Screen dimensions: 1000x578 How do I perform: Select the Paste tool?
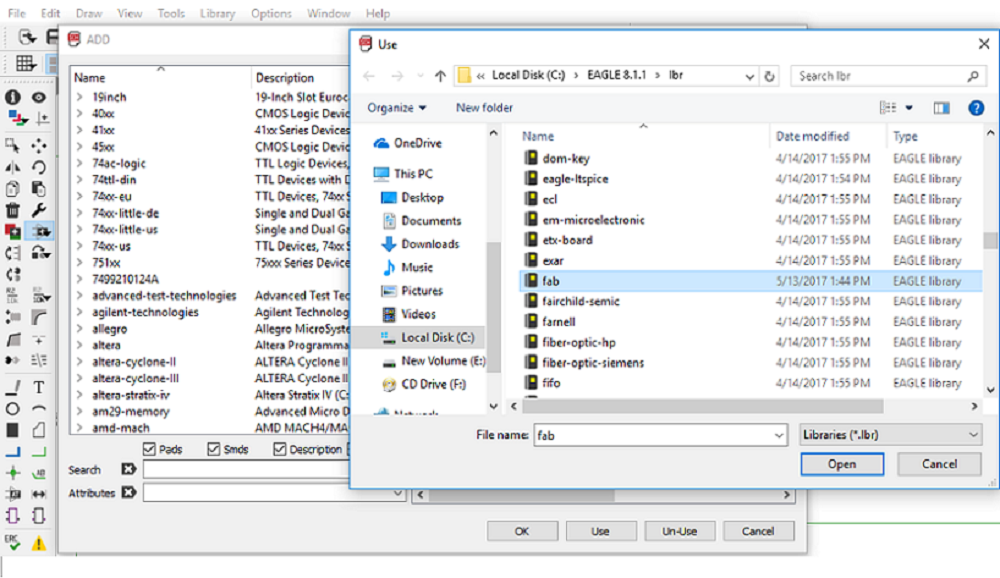click(39, 189)
